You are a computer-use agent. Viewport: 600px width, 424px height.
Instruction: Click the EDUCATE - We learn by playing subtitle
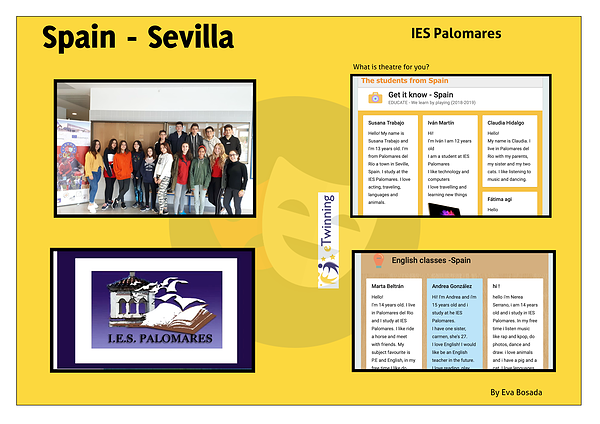coord(432,103)
